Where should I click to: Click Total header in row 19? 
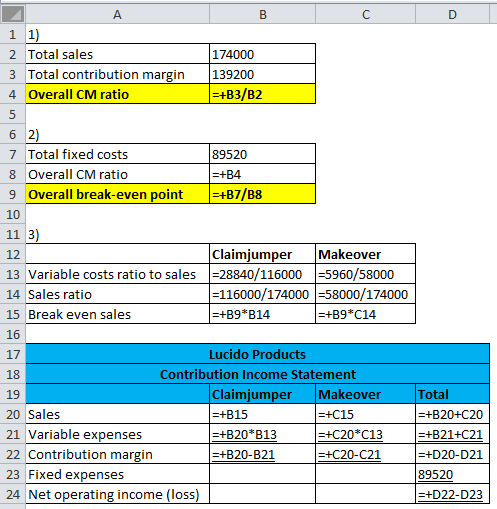click(x=453, y=394)
